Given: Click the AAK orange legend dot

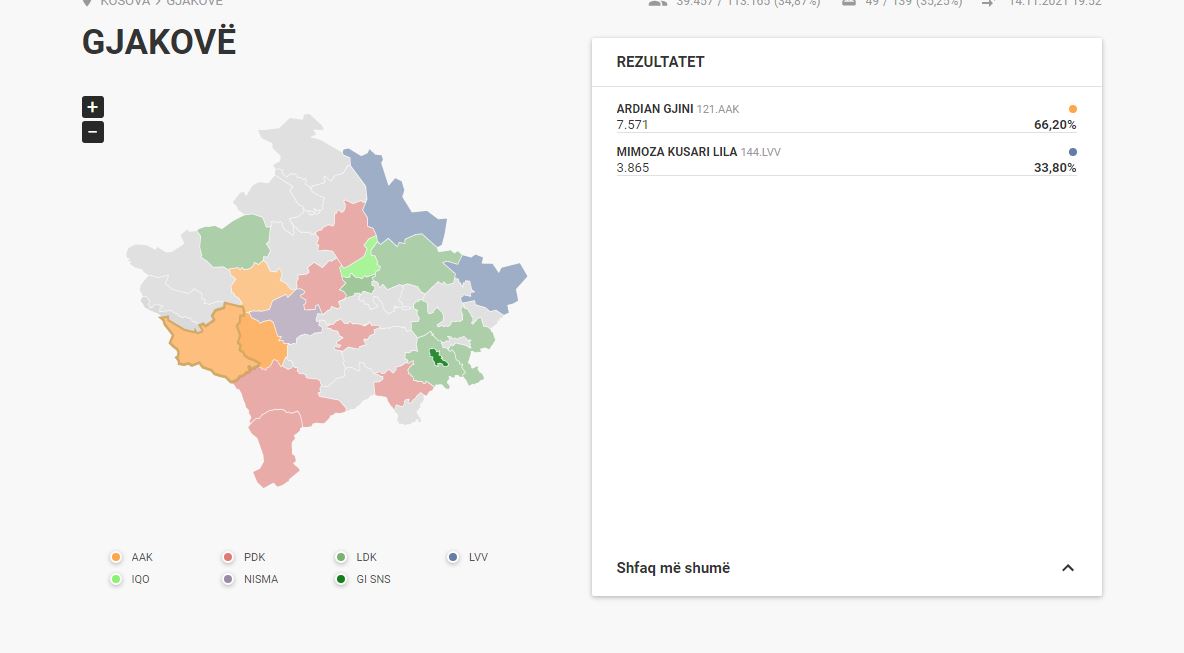Looking at the screenshot, I should pyautogui.click(x=116, y=557).
